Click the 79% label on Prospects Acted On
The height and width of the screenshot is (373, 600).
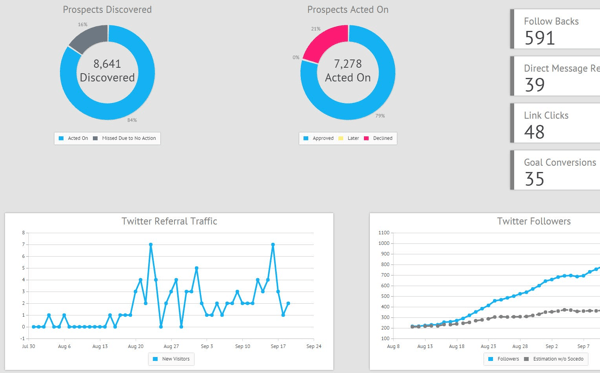tap(380, 116)
